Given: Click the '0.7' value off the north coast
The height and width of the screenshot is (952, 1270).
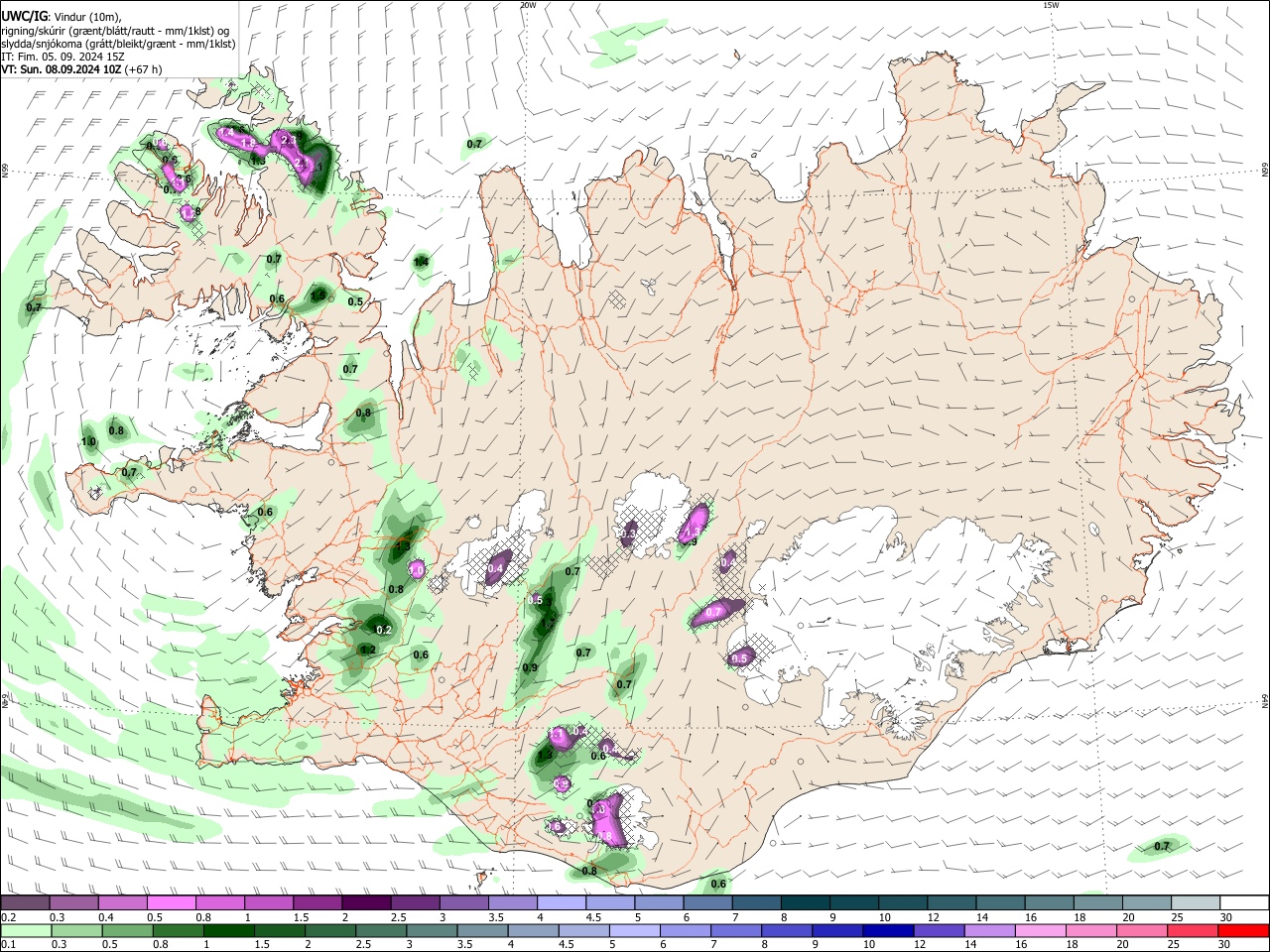Looking at the screenshot, I should (x=474, y=144).
